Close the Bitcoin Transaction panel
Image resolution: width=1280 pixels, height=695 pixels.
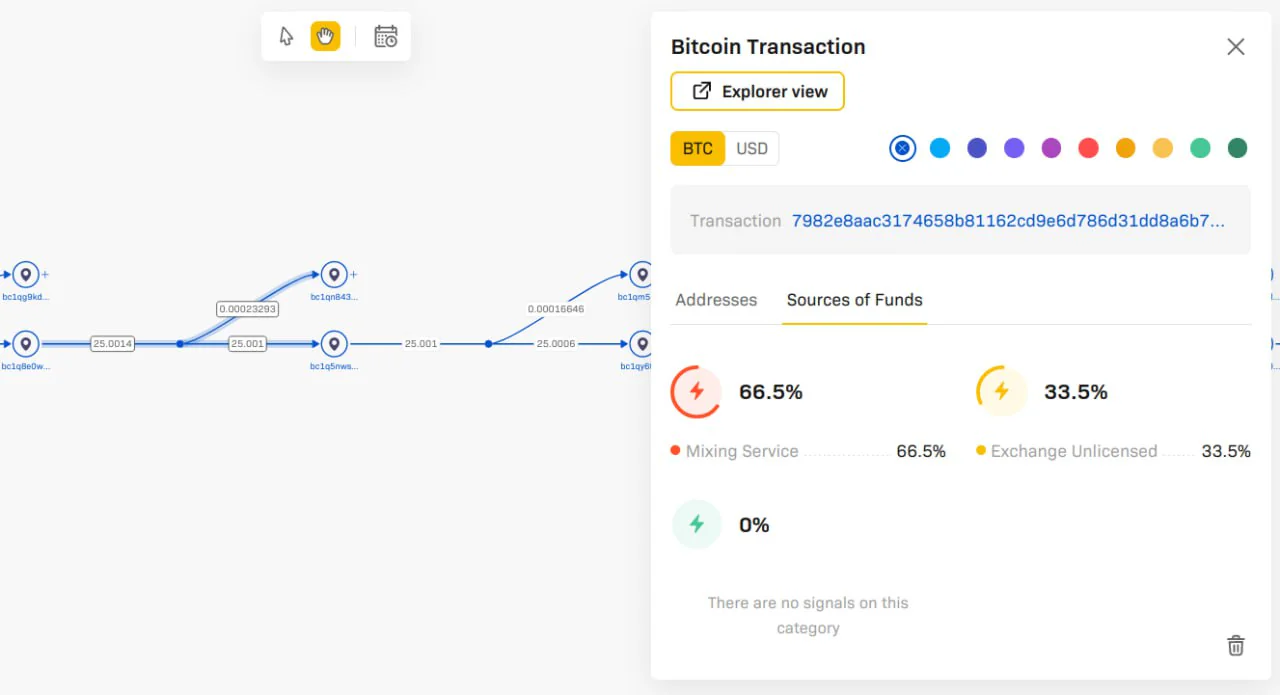(x=1236, y=47)
